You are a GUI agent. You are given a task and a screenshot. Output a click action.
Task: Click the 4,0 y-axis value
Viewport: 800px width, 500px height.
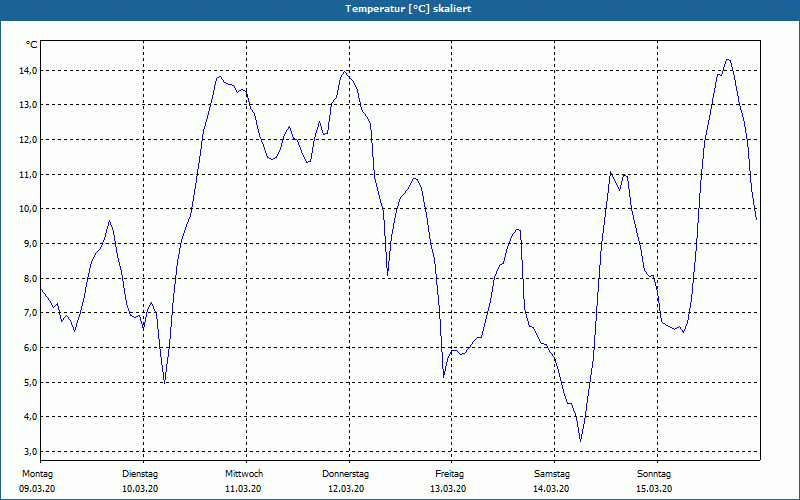[x=31, y=417]
